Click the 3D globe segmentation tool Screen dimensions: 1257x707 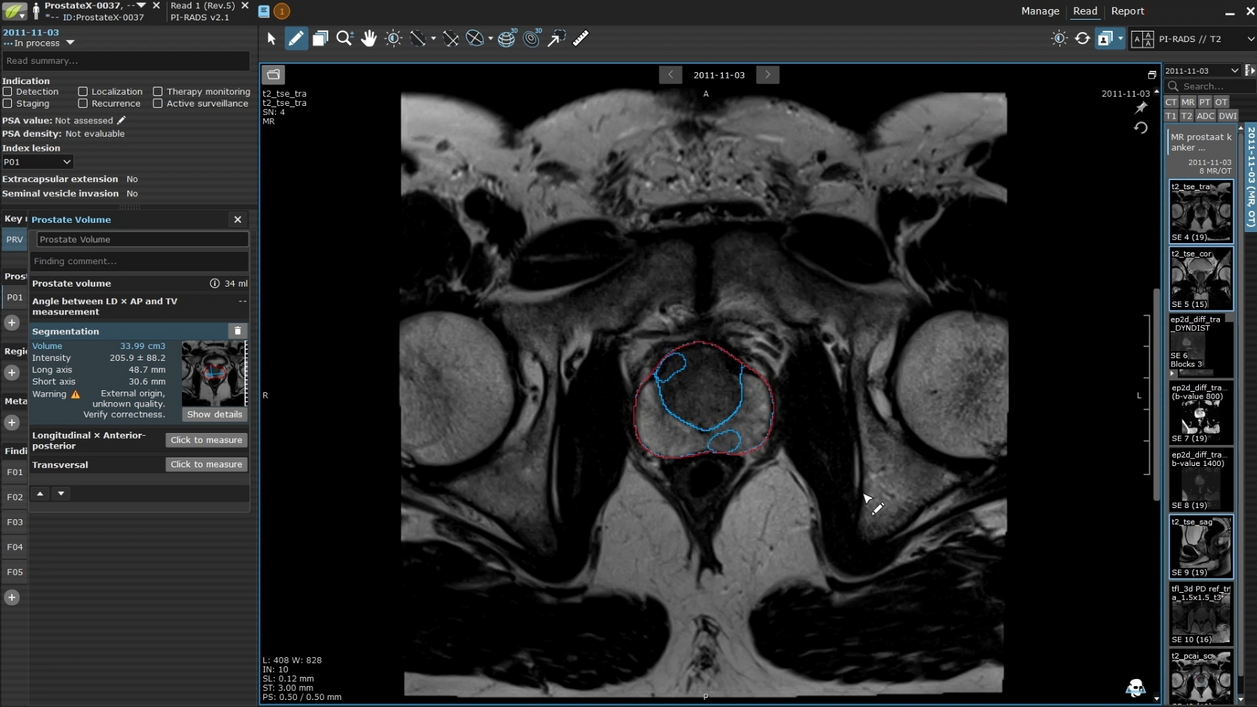point(507,39)
